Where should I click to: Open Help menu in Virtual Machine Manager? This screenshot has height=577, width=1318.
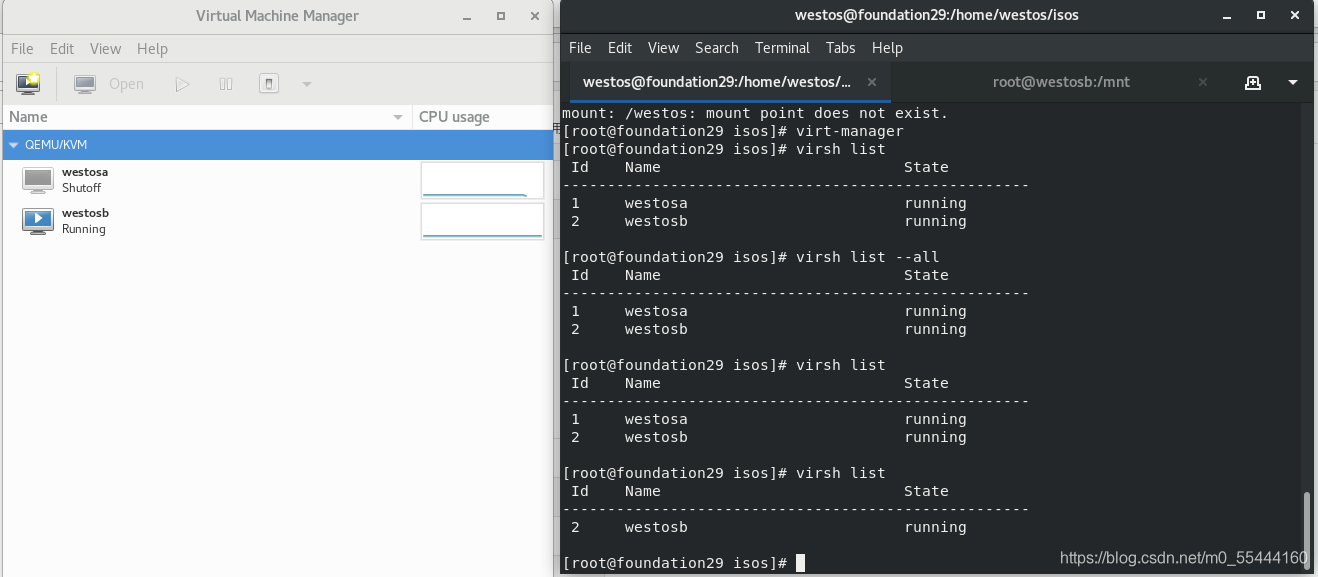click(152, 48)
